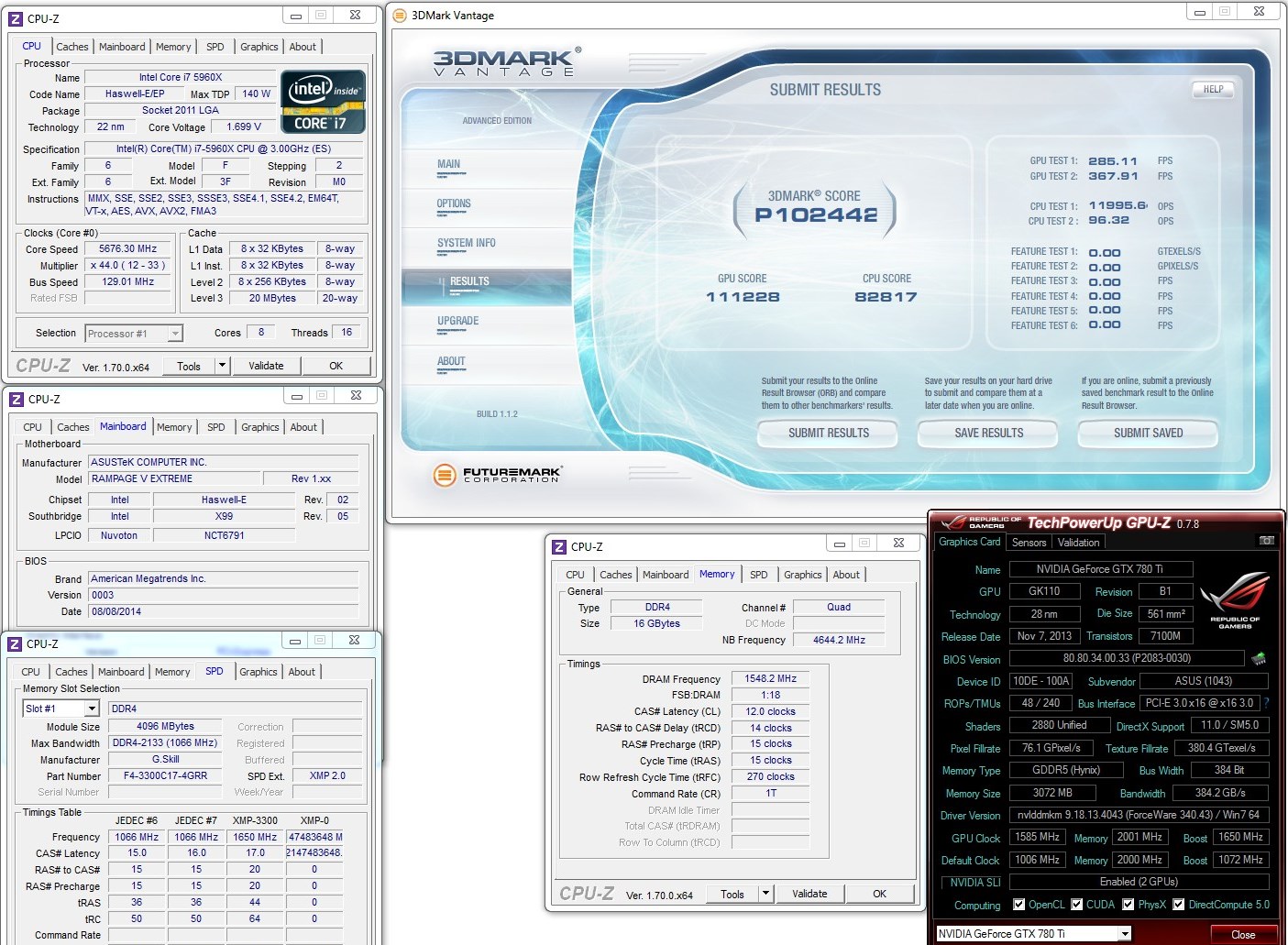Open Graphics tab in top CPU-Z window
This screenshot has width=1288, height=945.
(x=259, y=47)
